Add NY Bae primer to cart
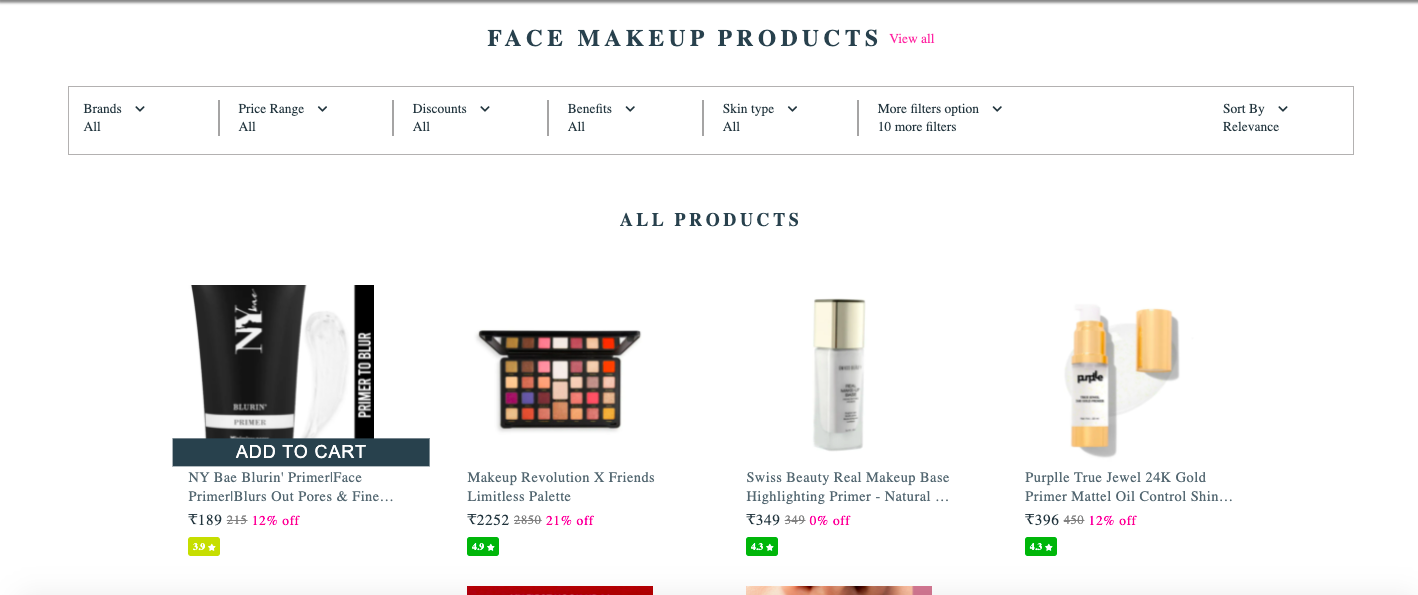This screenshot has height=595, width=1418. click(x=301, y=452)
